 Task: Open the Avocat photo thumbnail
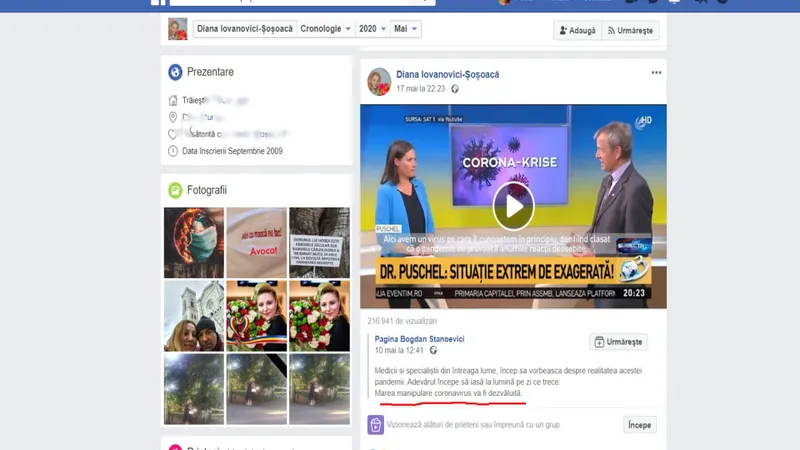257,242
